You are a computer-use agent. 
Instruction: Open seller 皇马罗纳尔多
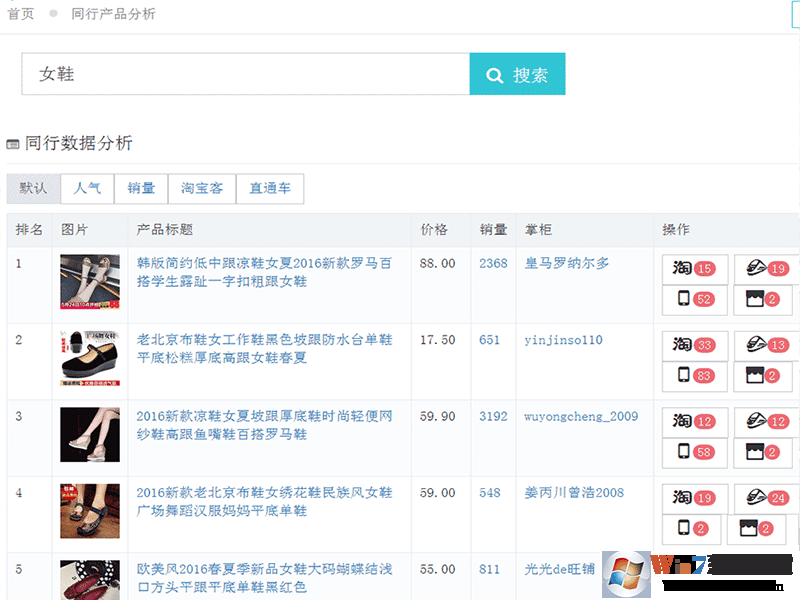[567, 264]
